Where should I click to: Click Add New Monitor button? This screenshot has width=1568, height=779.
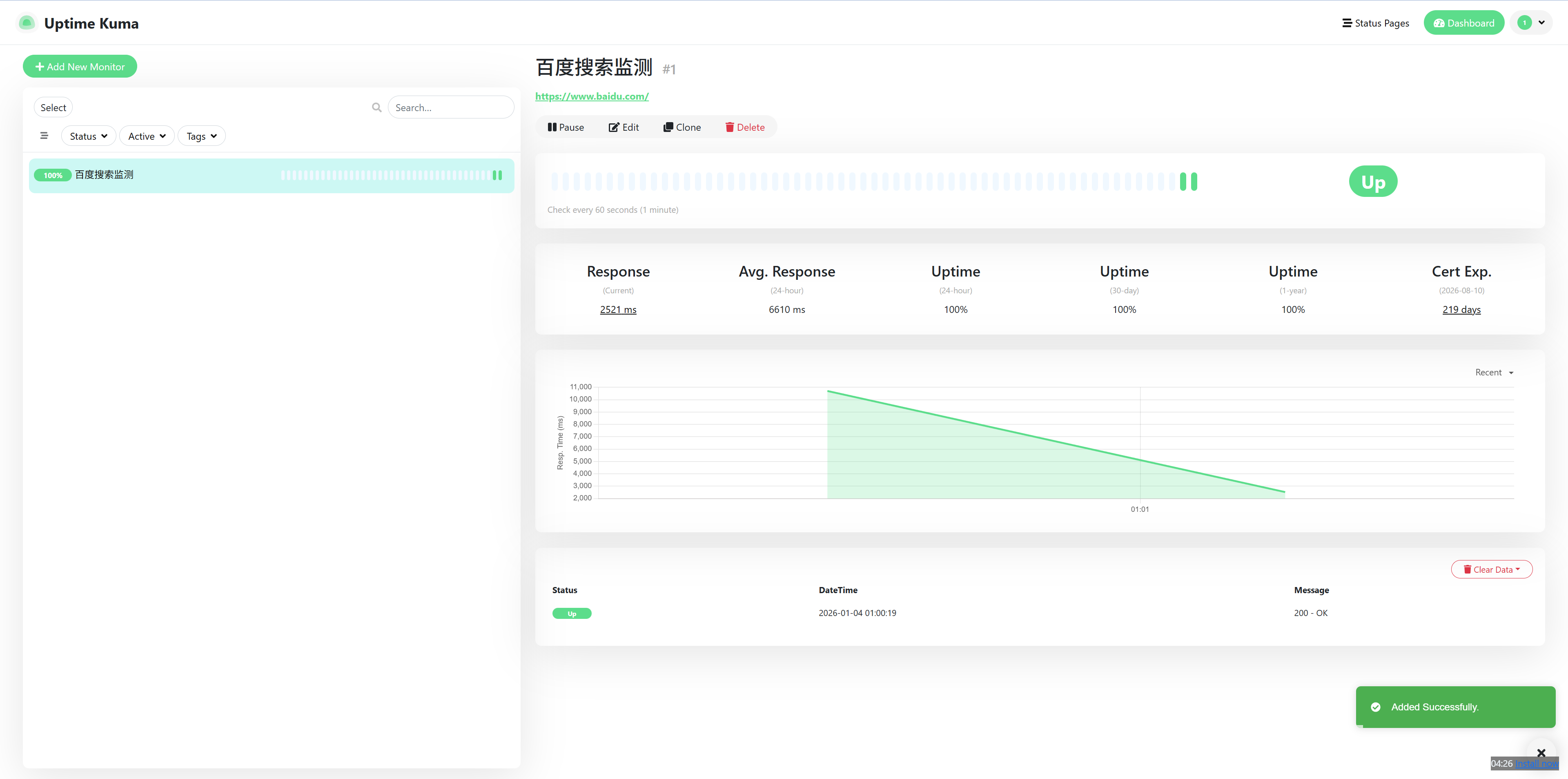[x=80, y=67]
